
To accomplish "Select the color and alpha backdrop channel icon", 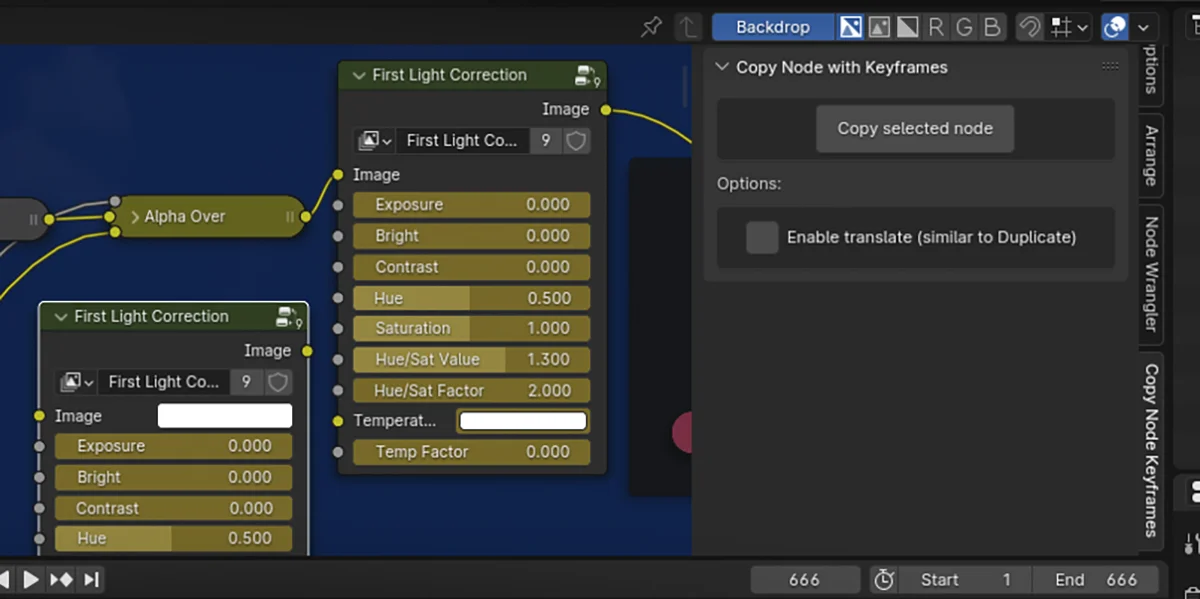I will (x=850, y=27).
